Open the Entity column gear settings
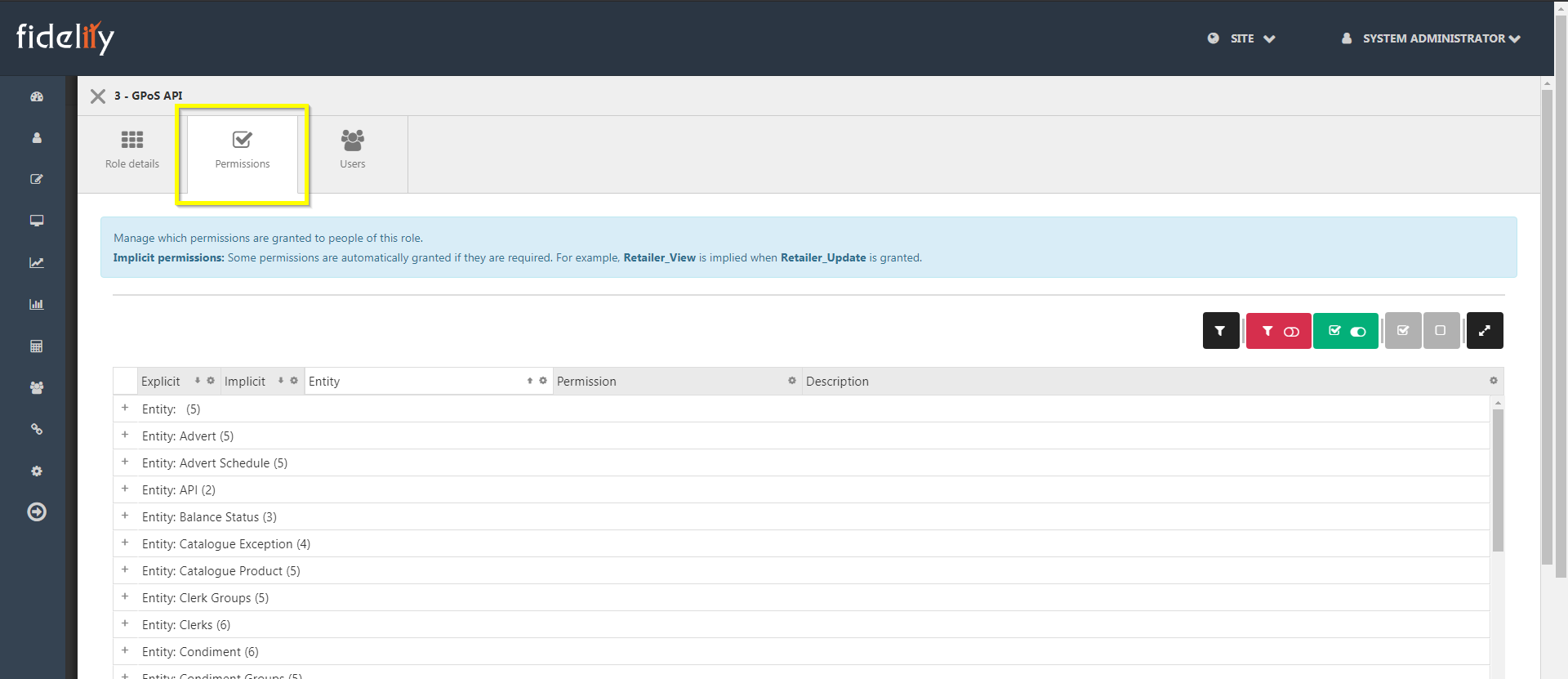This screenshot has width=1568, height=679. (x=543, y=381)
